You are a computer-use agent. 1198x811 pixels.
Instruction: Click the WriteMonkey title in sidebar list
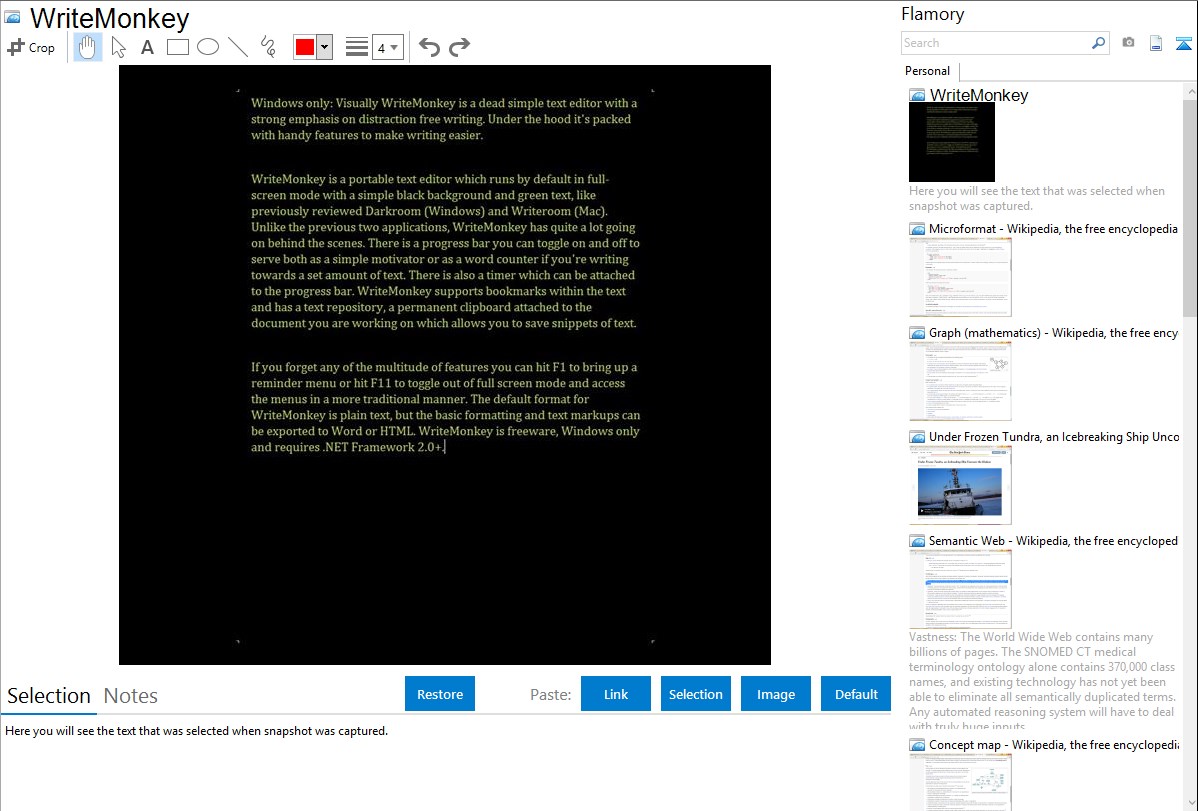tap(979, 95)
